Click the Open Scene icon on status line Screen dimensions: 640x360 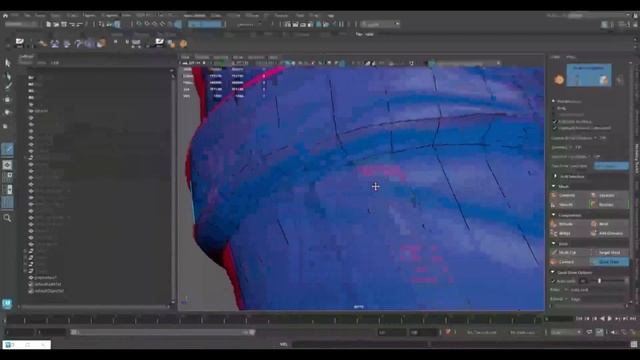tap(56, 24)
